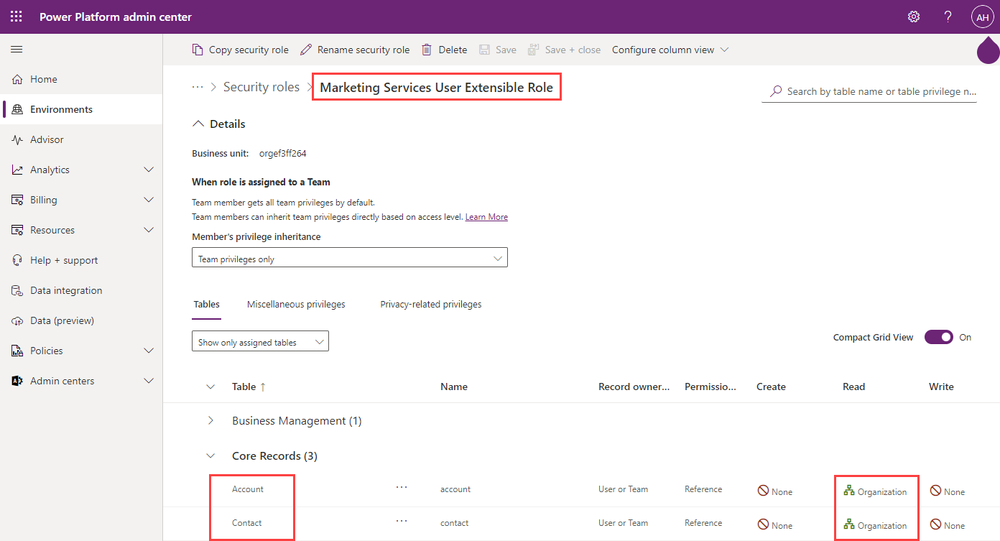Screen dimensions: 1000x541
Task: Go to Security roles breadcrumb
Action: click(261, 87)
